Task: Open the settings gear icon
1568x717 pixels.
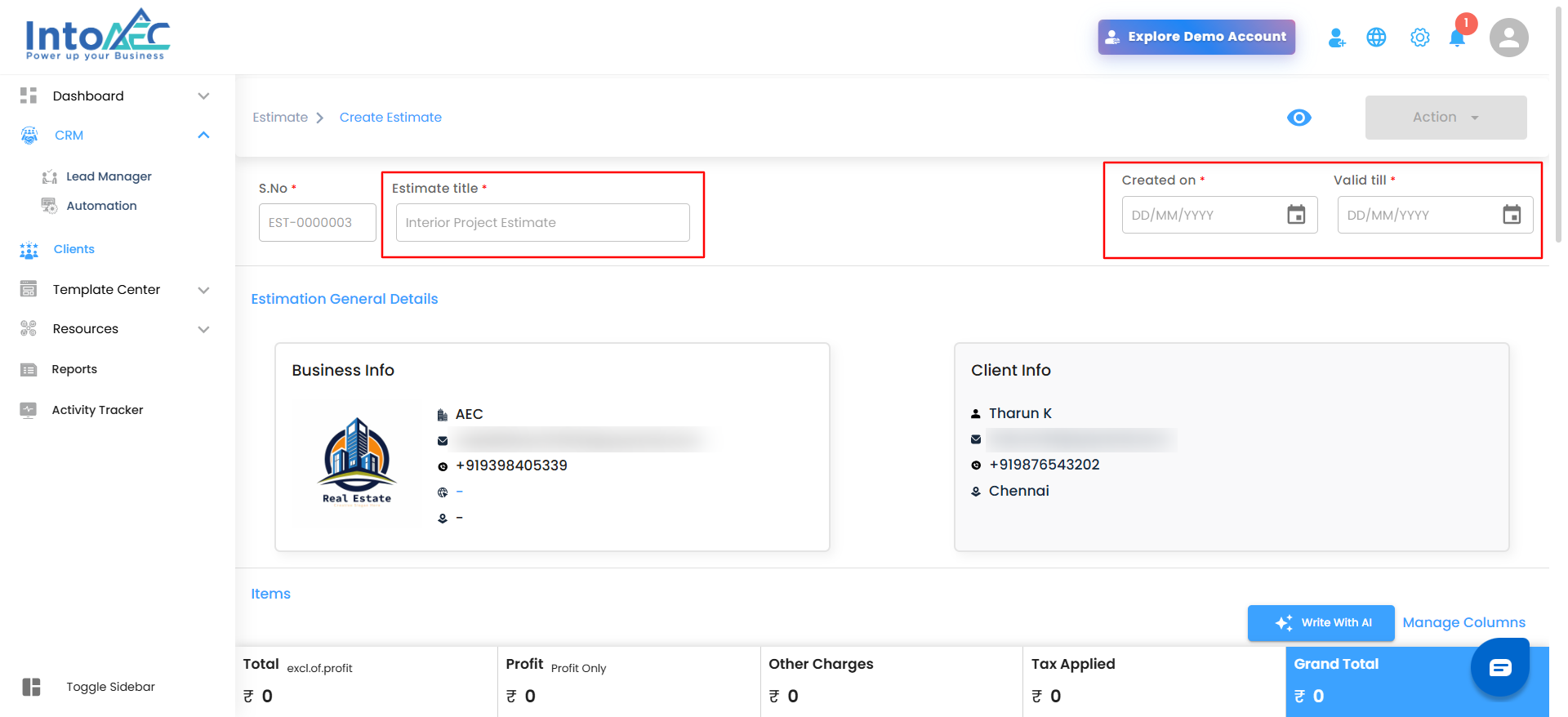Action: (x=1419, y=38)
